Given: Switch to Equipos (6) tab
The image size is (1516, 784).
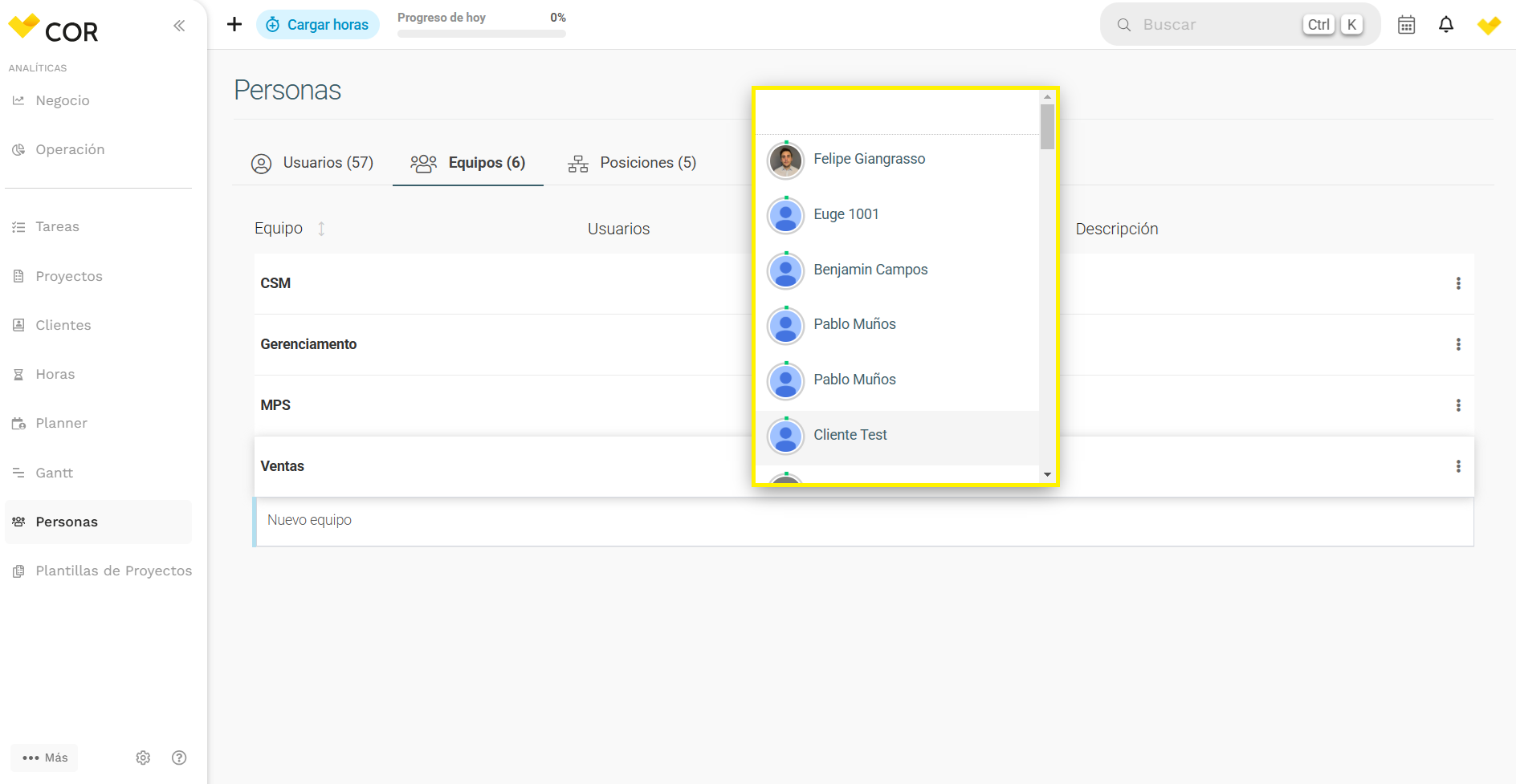Looking at the screenshot, I should pos(468,163).
